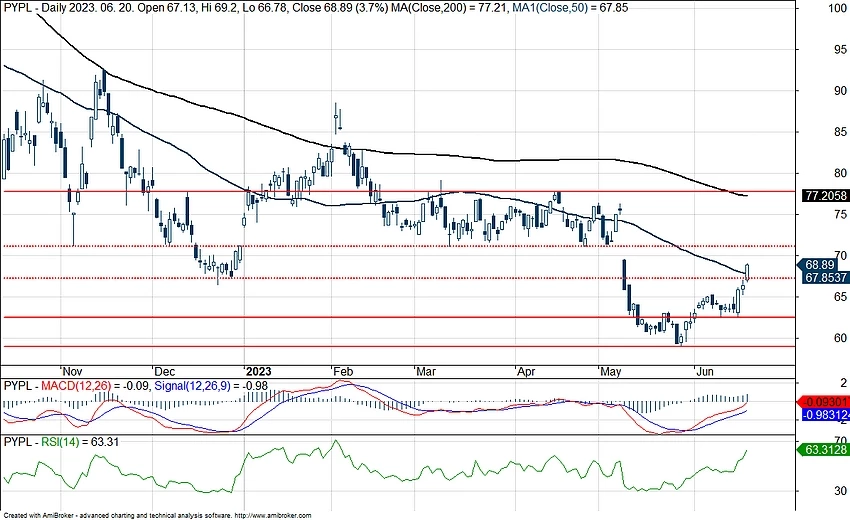This screenshot has width=850, height=520.
Task: Click the 60 price axis label
Action: pyautogui.click(x=840, y=338)
